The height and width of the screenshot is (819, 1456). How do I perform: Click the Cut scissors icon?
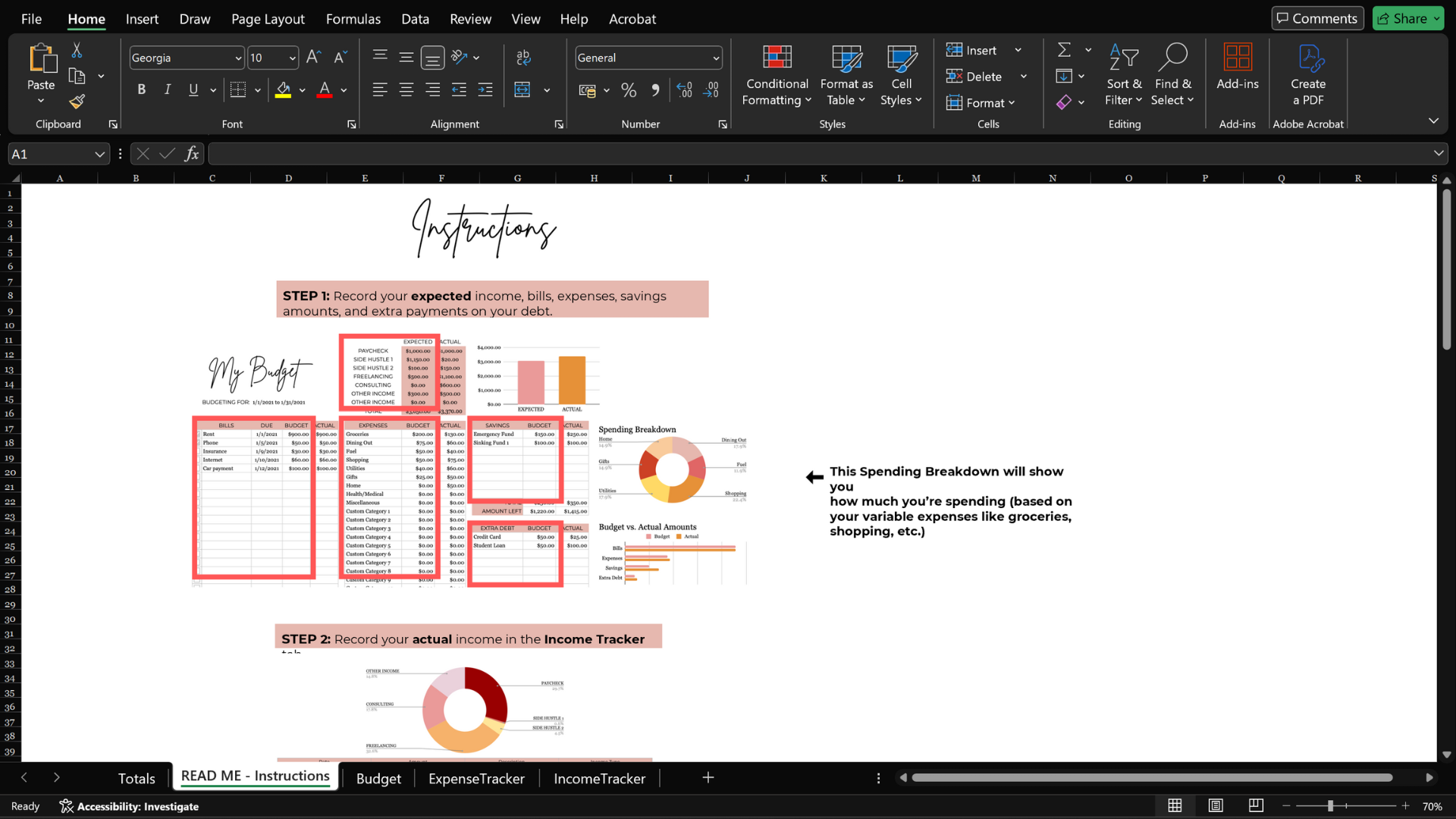coord(77,51)
